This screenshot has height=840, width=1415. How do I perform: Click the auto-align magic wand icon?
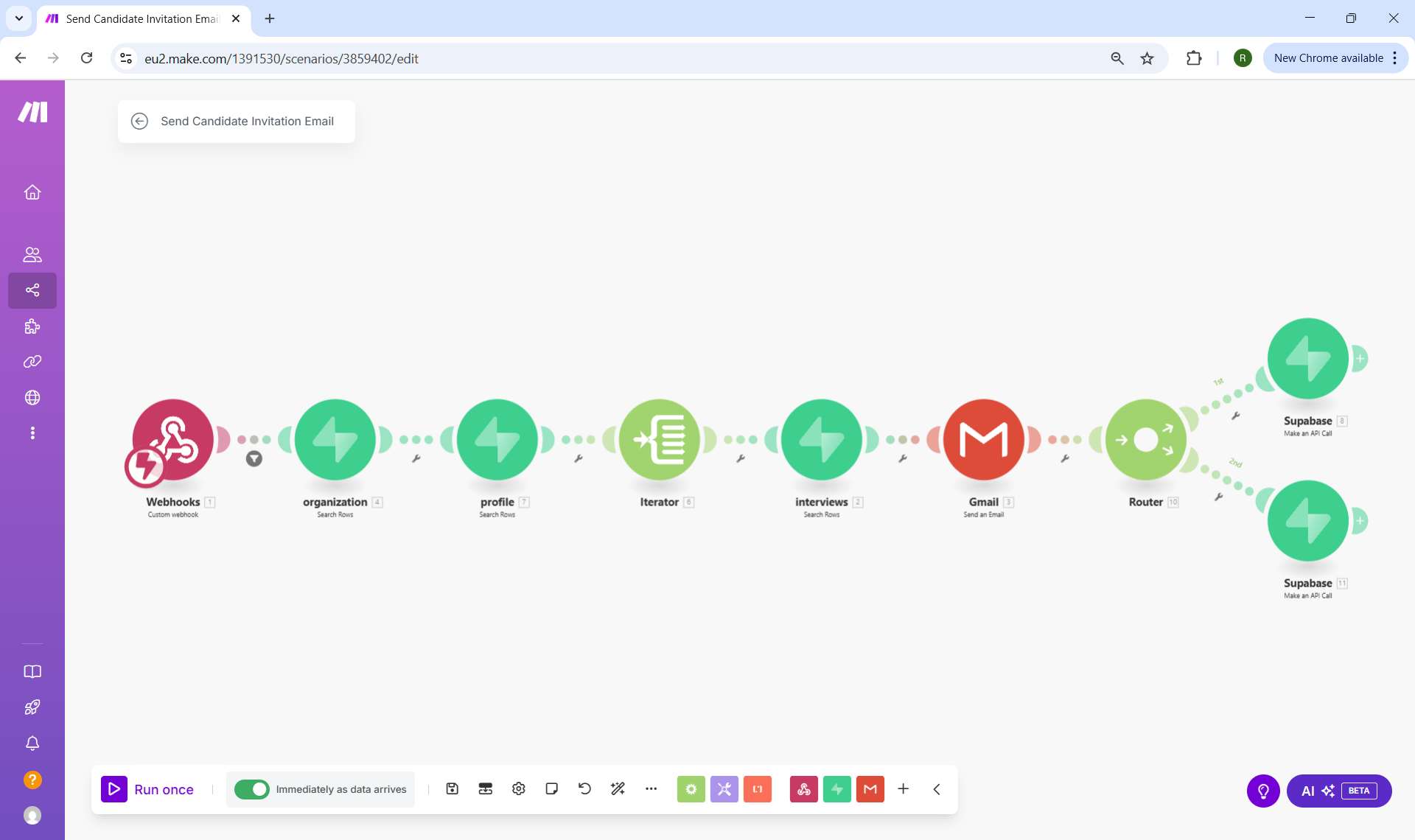(618, 789)
